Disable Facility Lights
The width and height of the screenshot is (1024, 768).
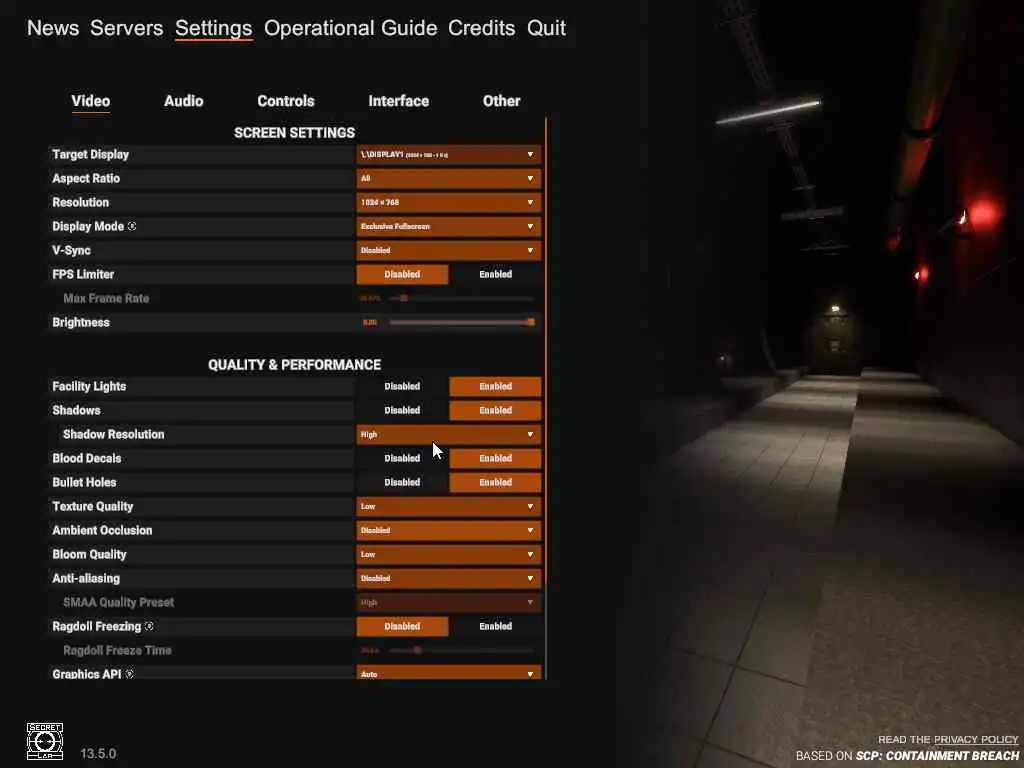pos(402,386)
